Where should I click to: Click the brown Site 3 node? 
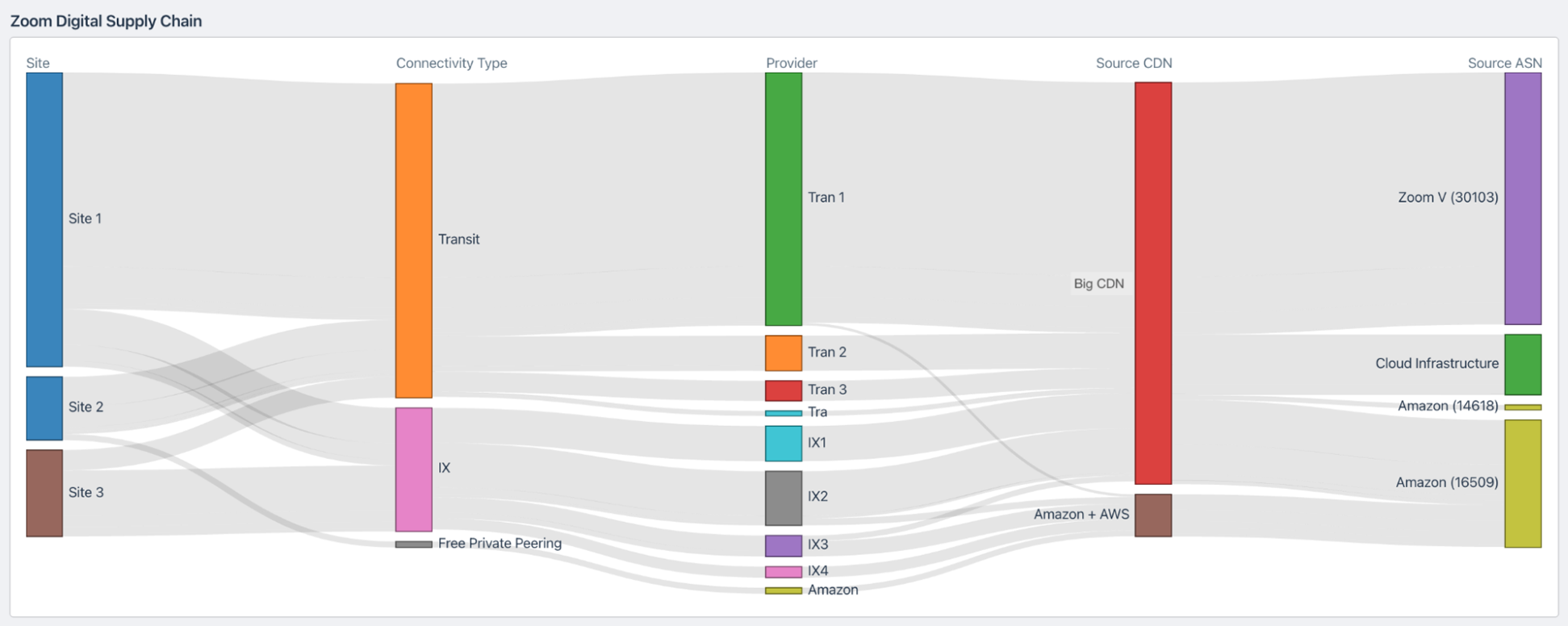[x=44, y=493]
